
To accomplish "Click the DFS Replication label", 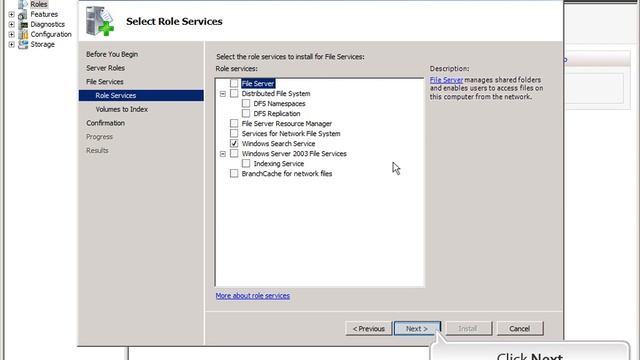I will click(x=277, y=113).
